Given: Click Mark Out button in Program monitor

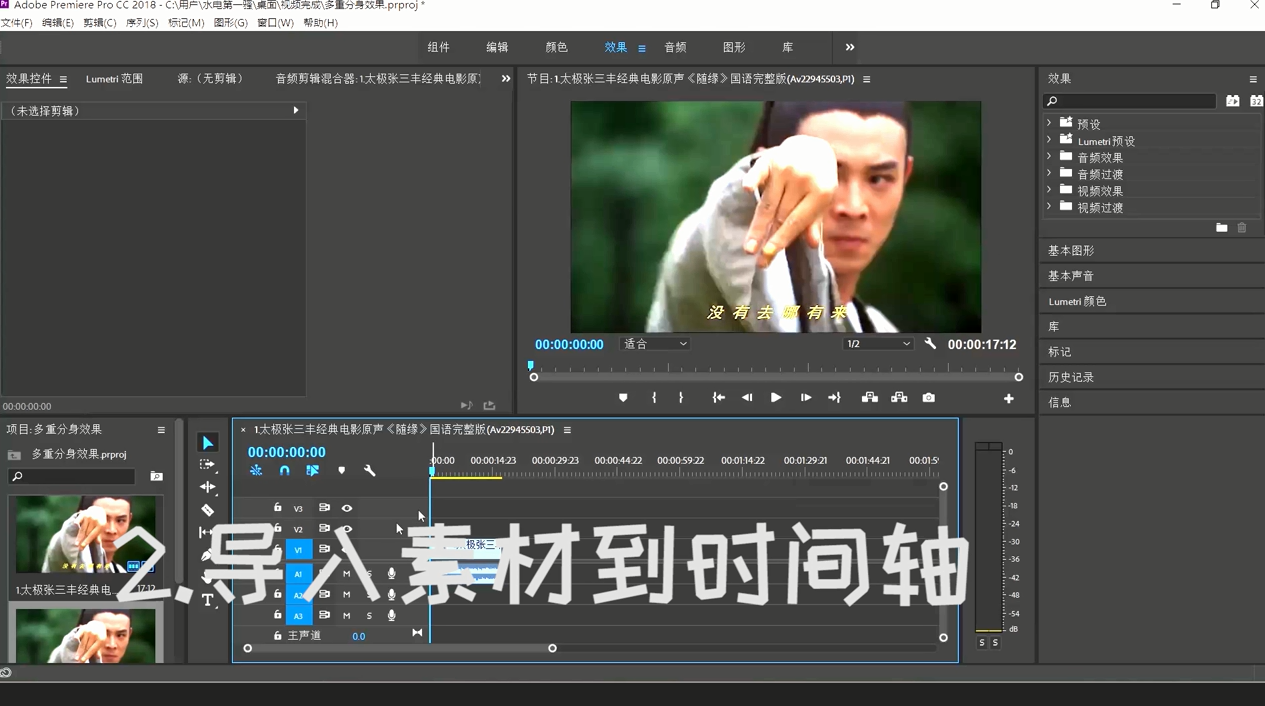Looking at the screenshot, I should coord(681,398).
